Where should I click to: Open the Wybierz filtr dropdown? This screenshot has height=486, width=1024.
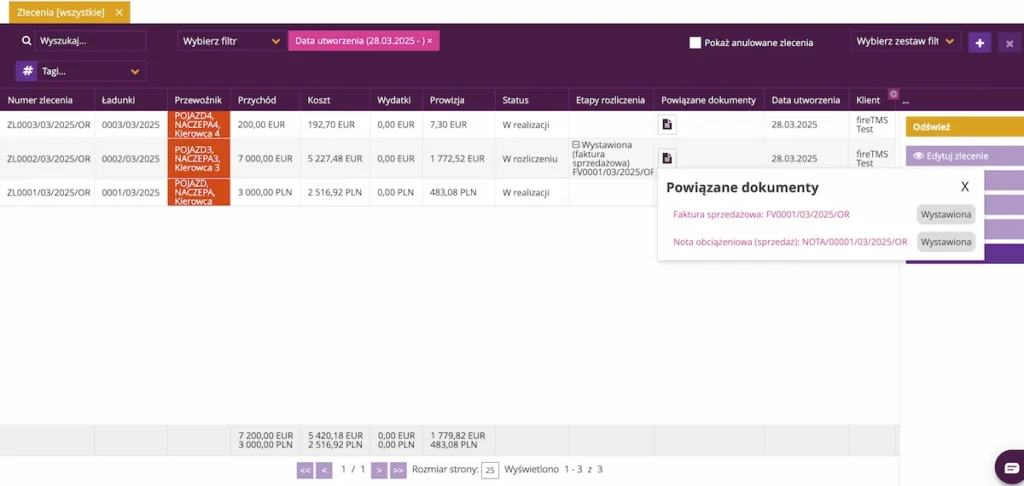coord(231,41)
